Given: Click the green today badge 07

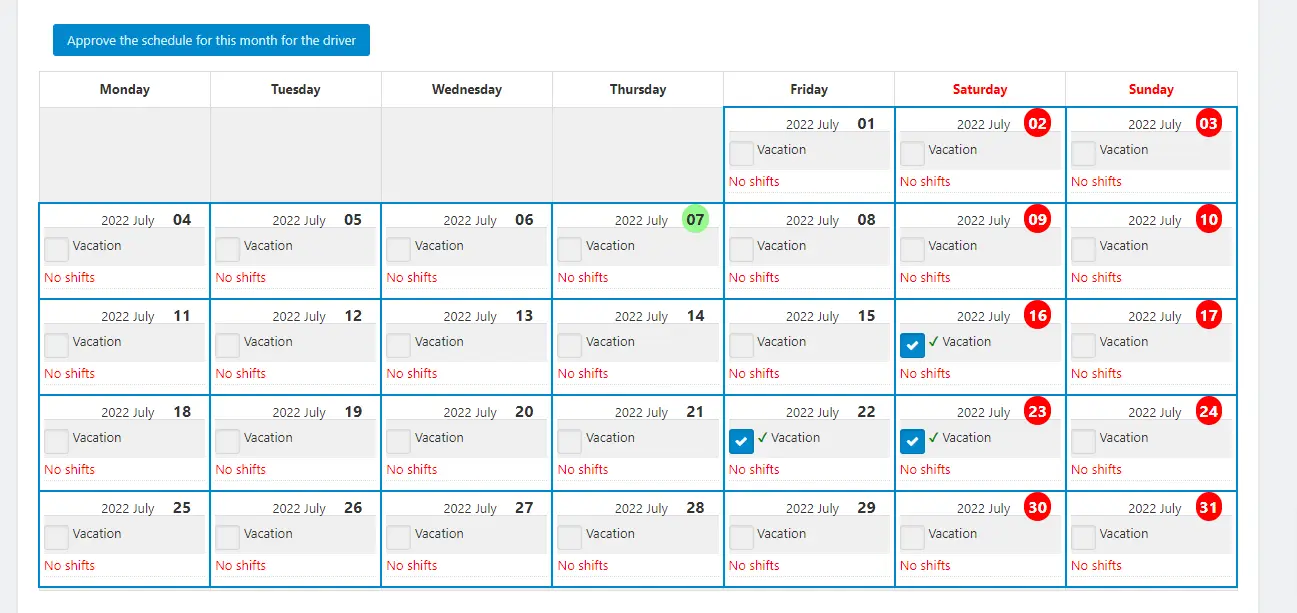Looking at the screenshot, I should pyautogui.click(x=696, y=220).
